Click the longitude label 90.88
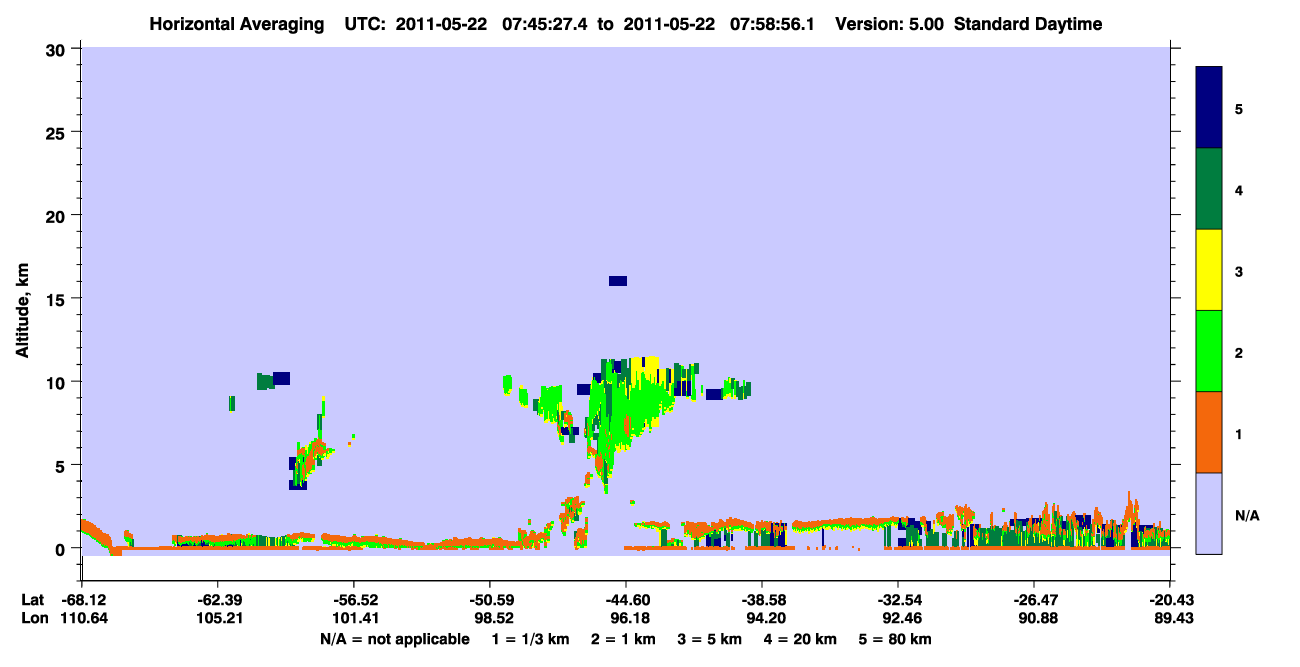Screen dimensions: 1300x667 pos(1034,619)
